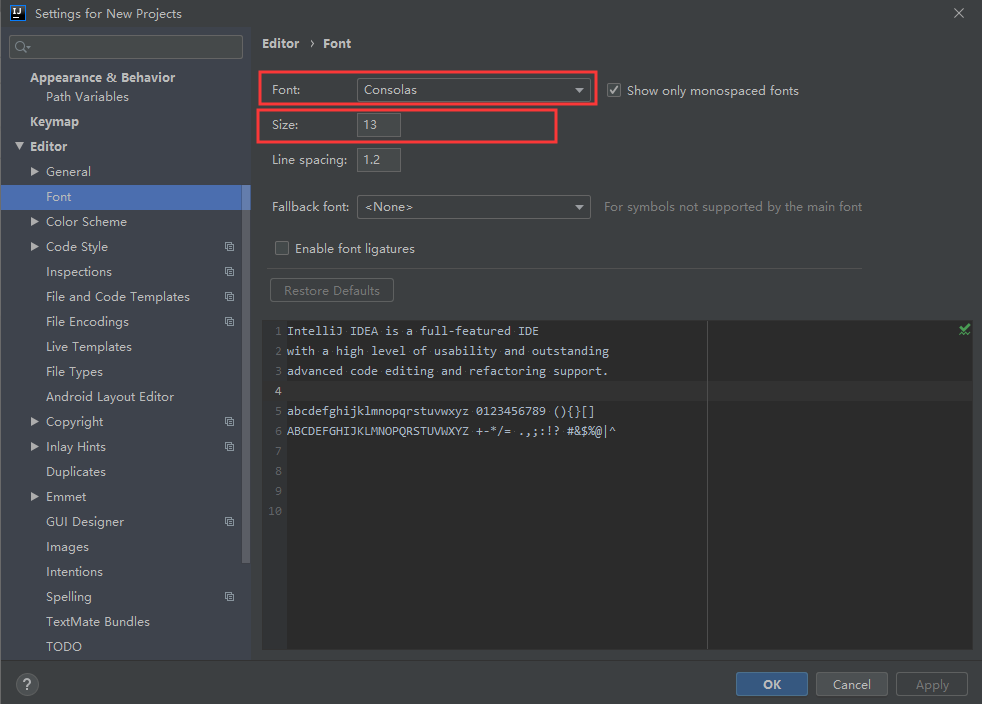Click the copy icon beside File and Code Templates
Image resolution: width=982 pixels, height=704 pixels.
click(x=230, y=297)
